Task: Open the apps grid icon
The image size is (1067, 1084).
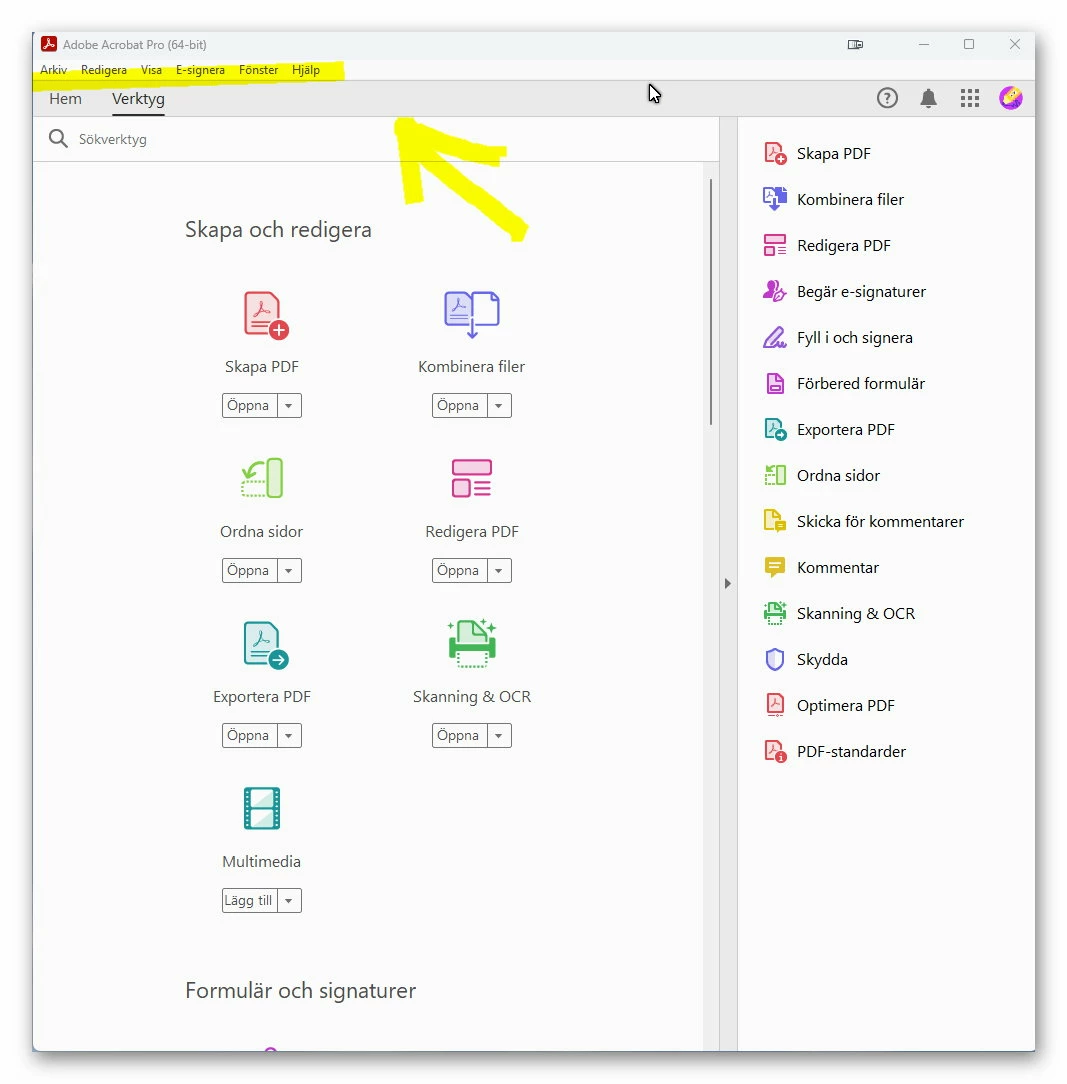Action: coord(969,98)
